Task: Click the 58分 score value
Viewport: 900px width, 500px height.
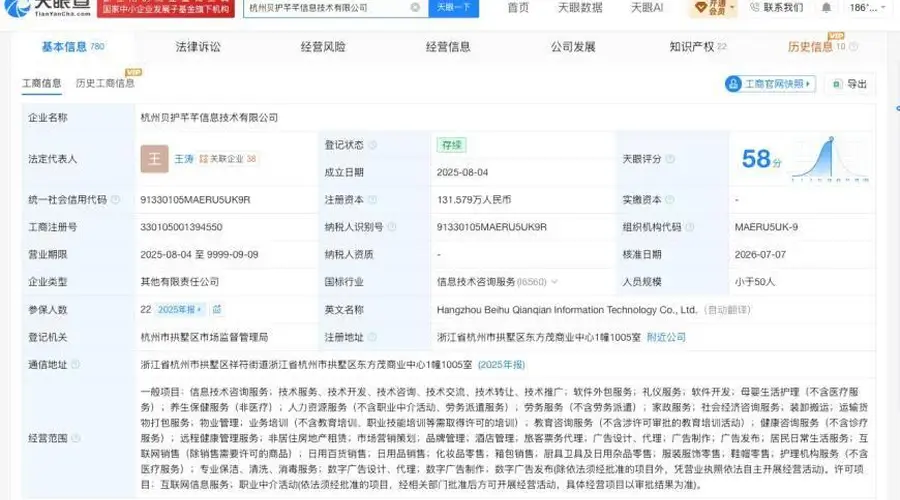Action: coord(761,159)
